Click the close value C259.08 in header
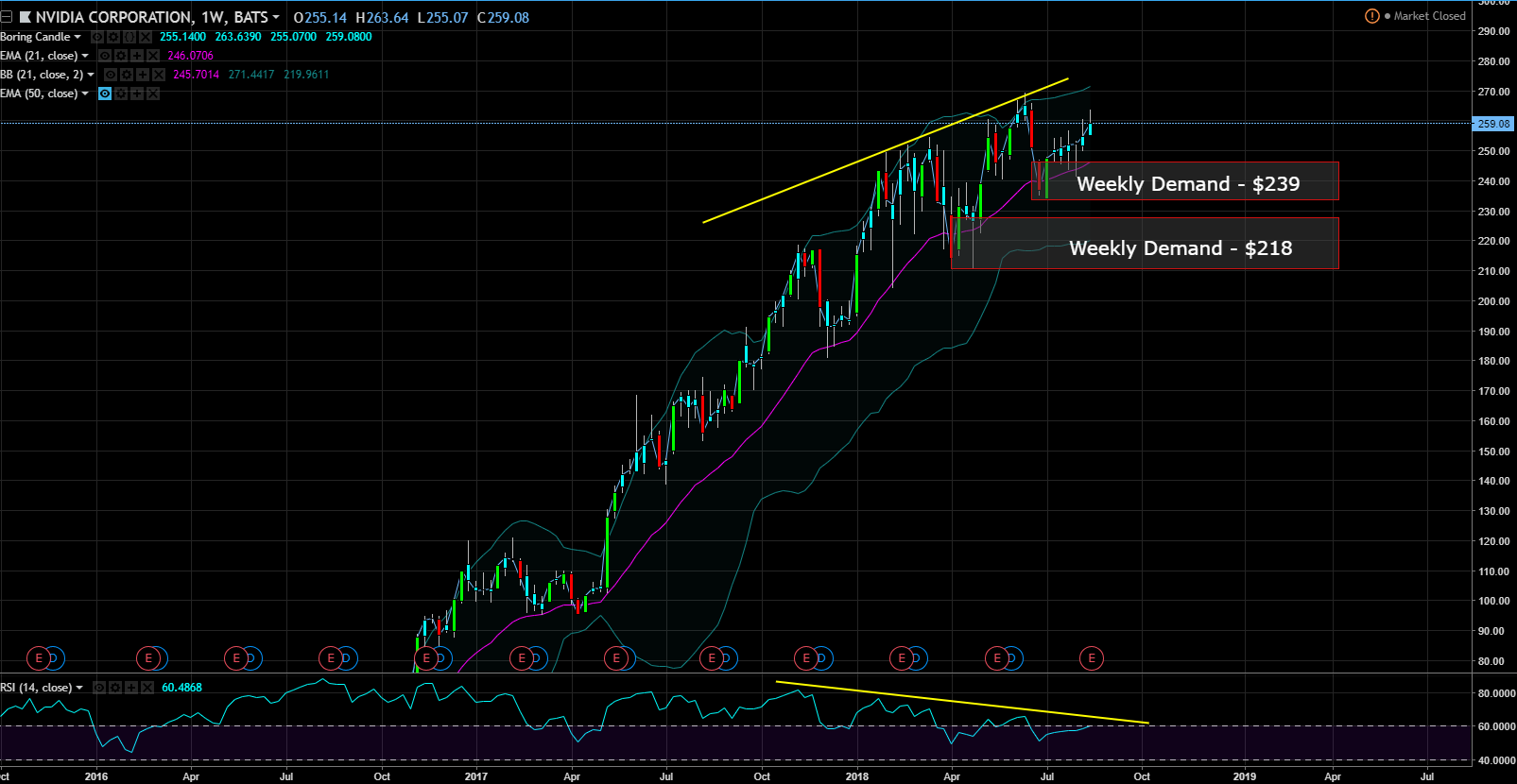Viewport: 1517px width, 784px height. (x=504, y=17)
